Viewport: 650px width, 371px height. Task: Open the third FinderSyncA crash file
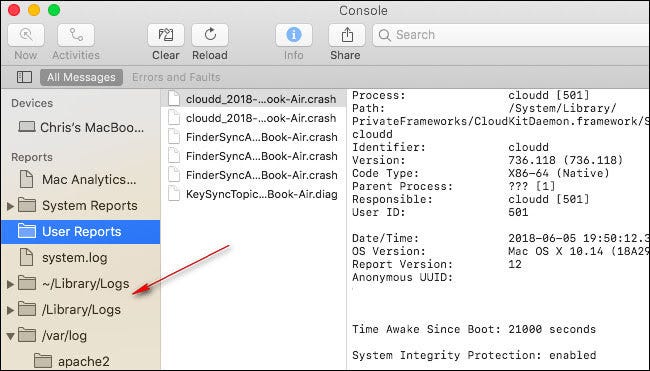253,175
